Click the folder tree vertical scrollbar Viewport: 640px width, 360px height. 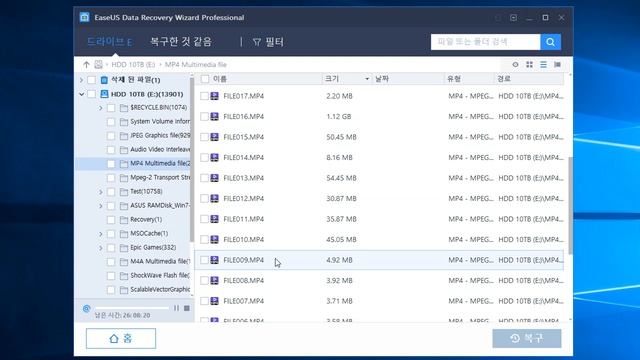[x=192, y=159]
